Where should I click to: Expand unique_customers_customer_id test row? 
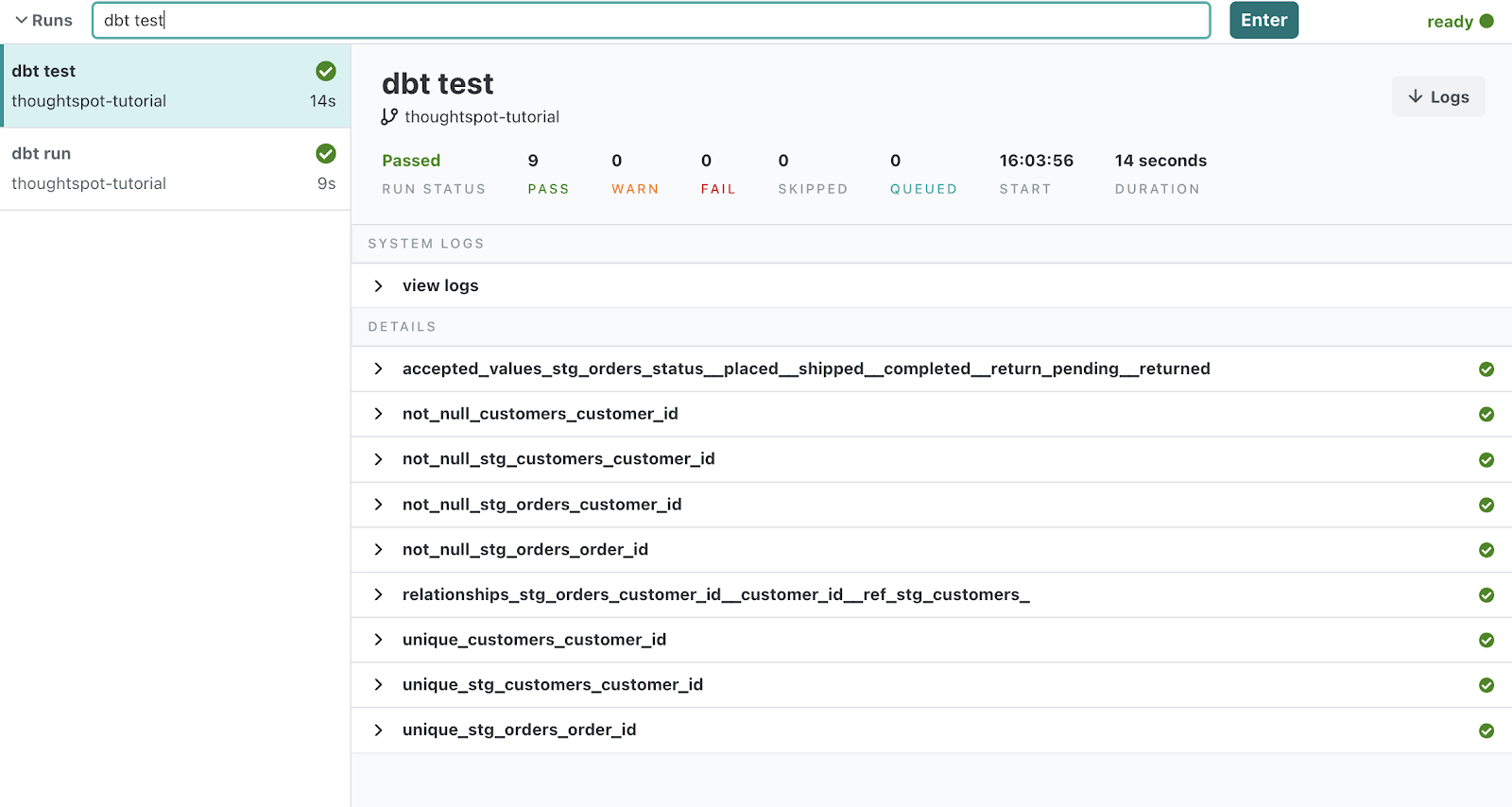tap(379, 640)
